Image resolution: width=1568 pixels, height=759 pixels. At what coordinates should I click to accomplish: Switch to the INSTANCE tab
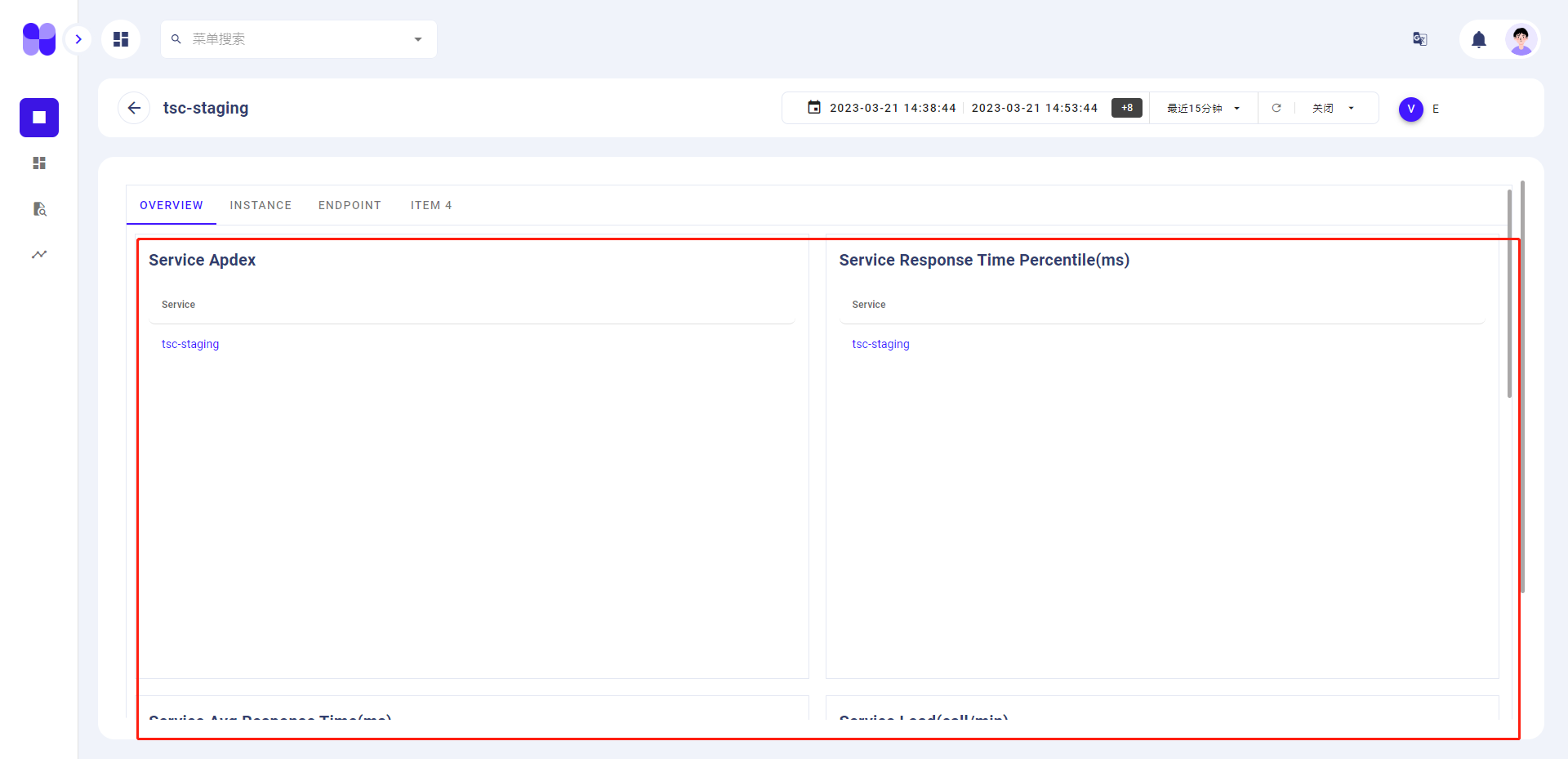[261, 205]
